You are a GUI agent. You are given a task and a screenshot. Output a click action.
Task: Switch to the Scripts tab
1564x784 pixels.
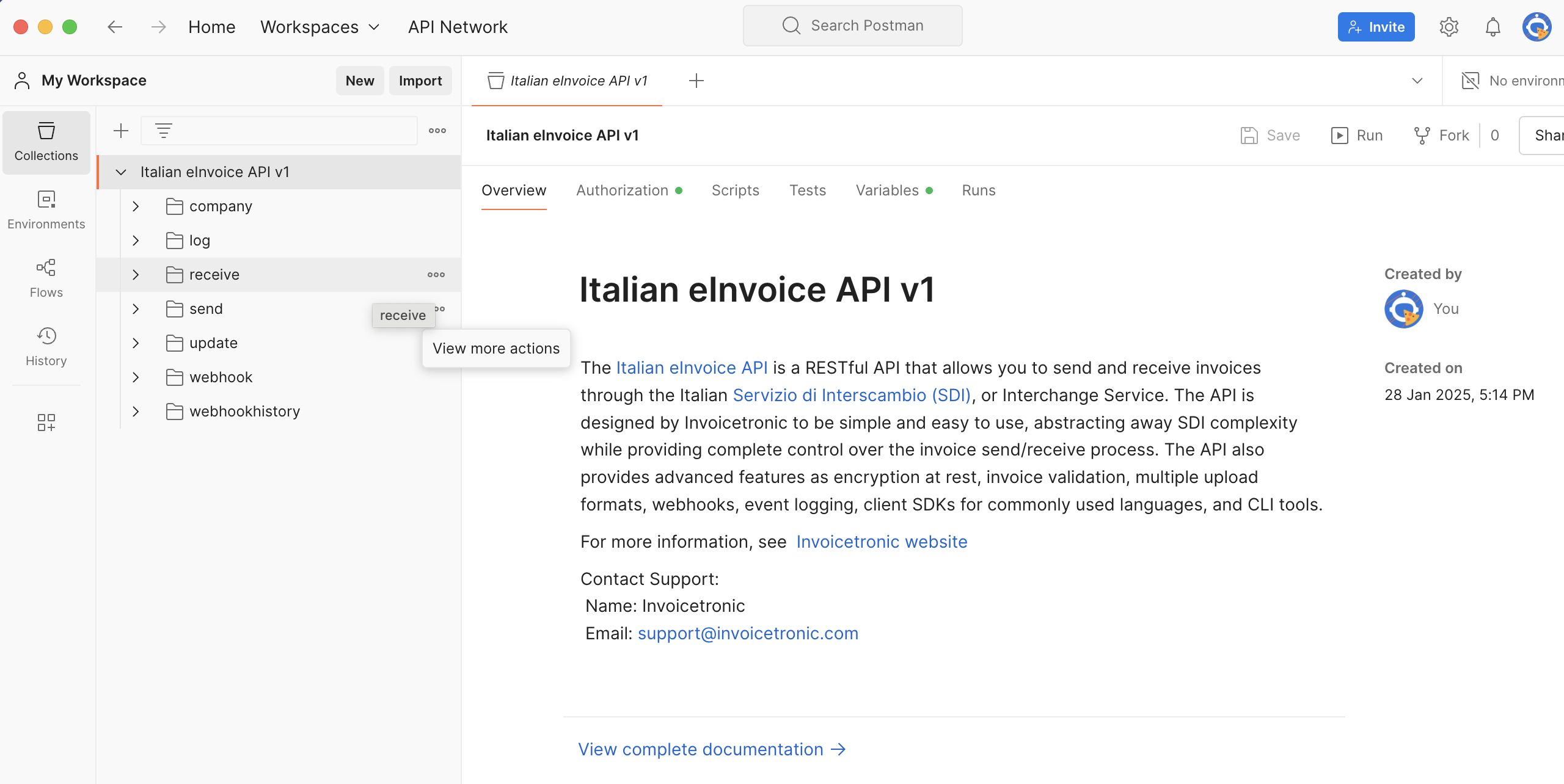(x=735, y=191)
